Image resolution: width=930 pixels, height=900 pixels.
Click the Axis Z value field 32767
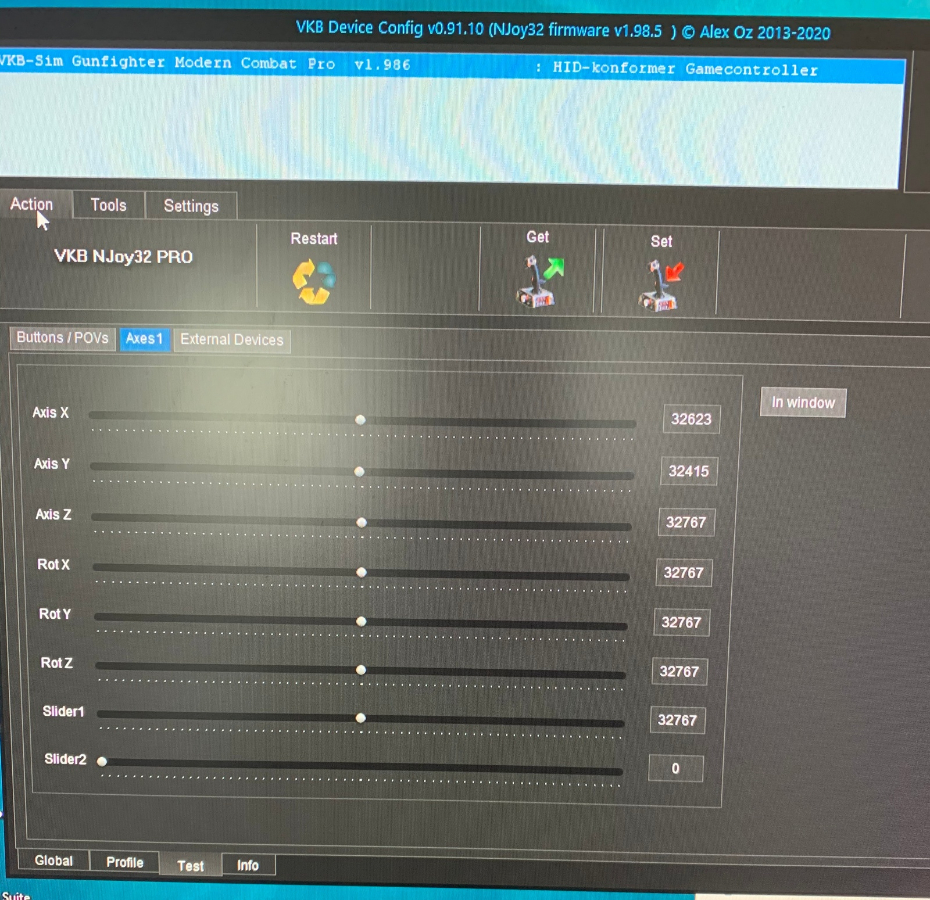[686, 523]
